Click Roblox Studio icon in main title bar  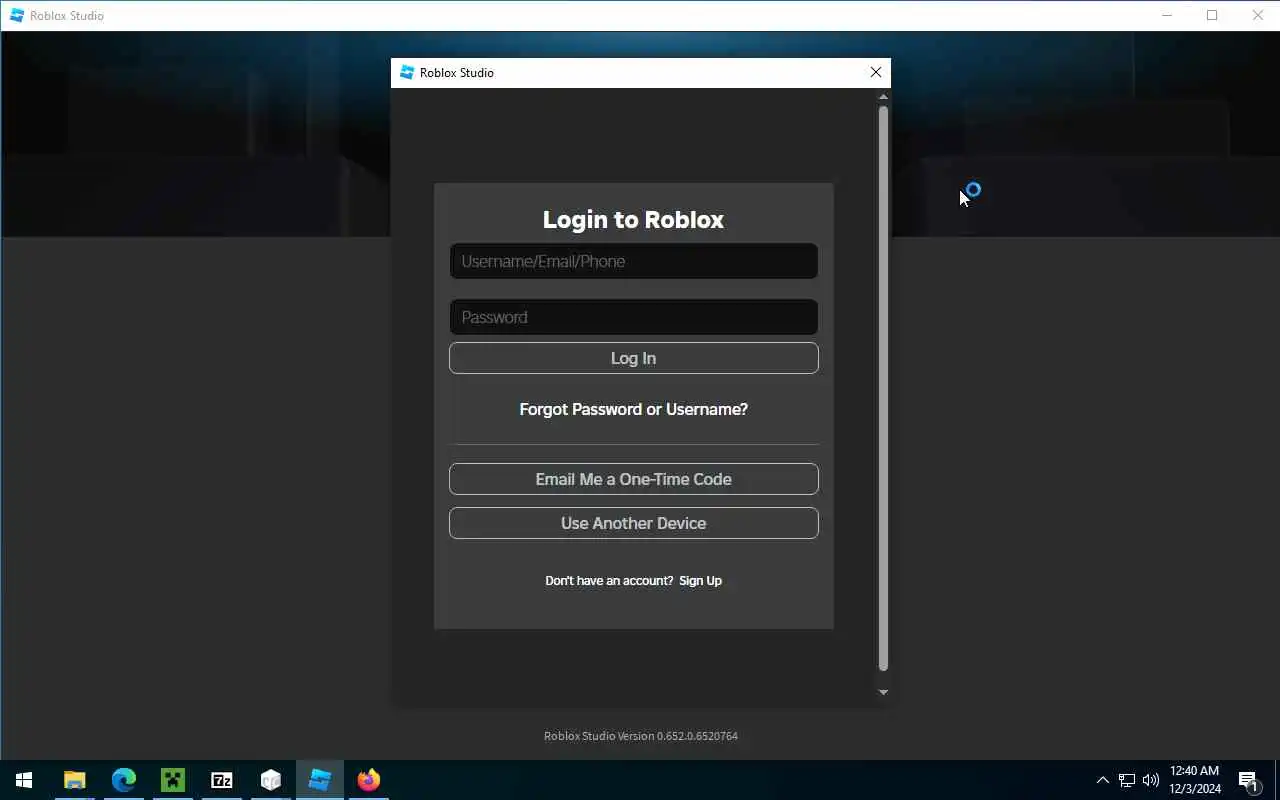point(16,15)
